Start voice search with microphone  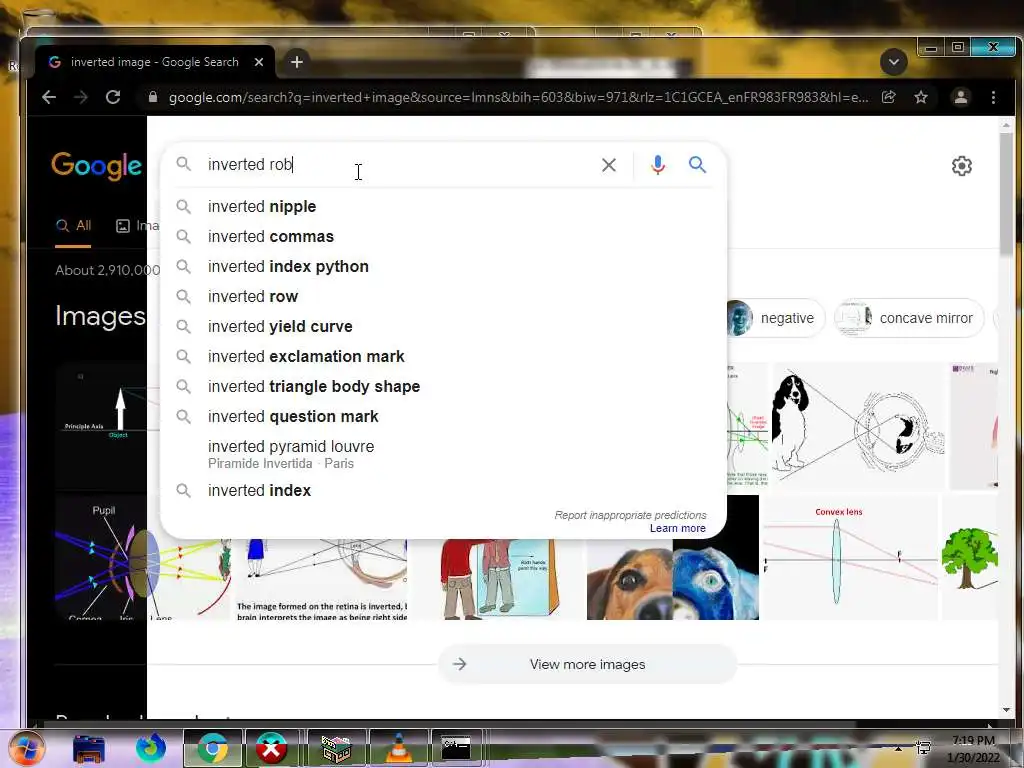(658, 165)
